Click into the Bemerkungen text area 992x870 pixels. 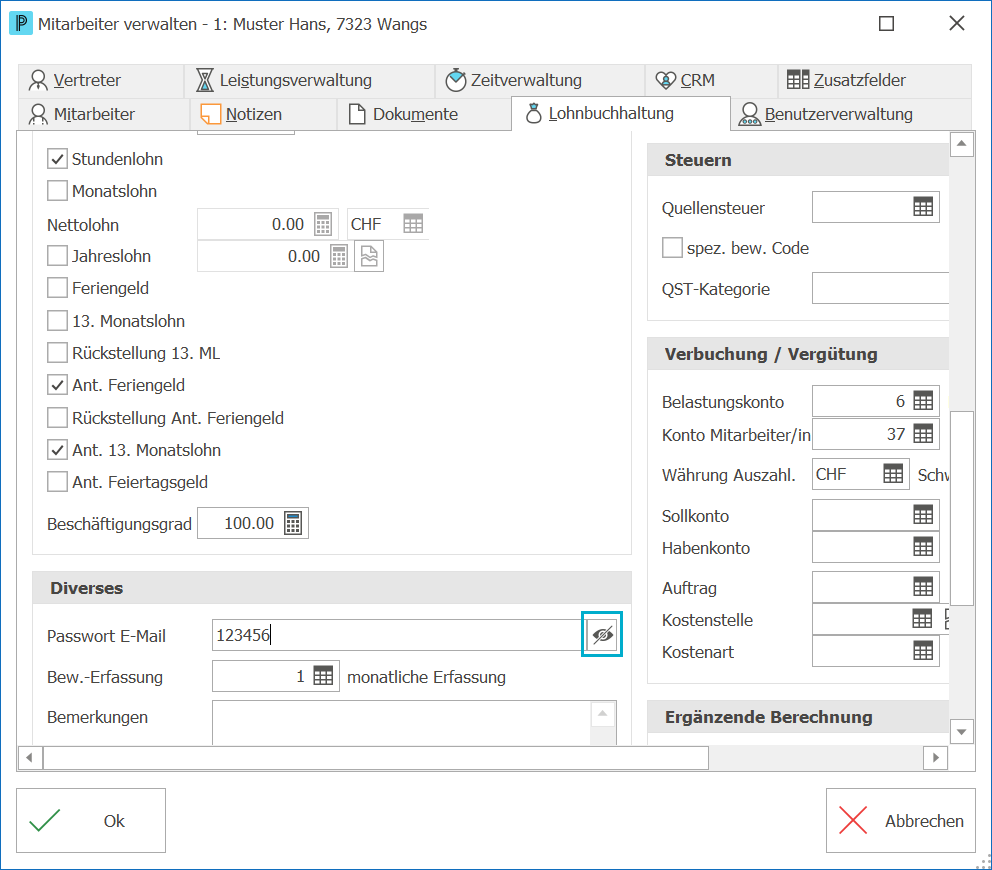[x=402, y=723]
